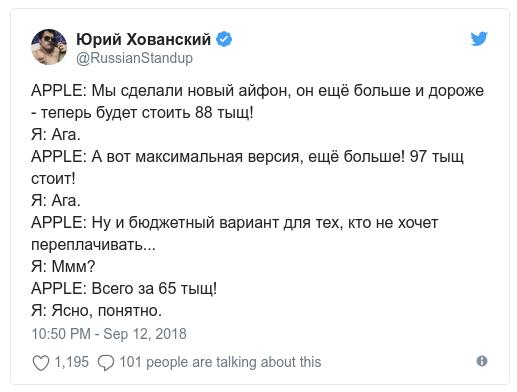This screenshot has height=392, width=517.
Task: Click the word 'стоит!' in tweet
Action: (x=53, y=179)
